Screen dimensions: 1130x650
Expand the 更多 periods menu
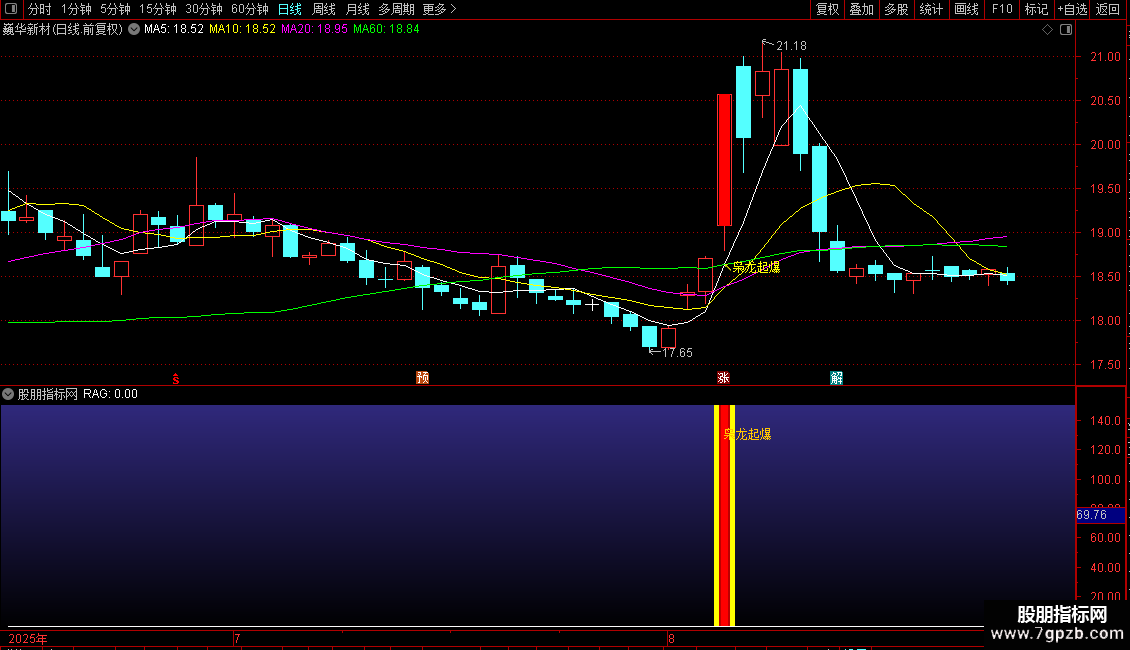click(x=439, y=9)
